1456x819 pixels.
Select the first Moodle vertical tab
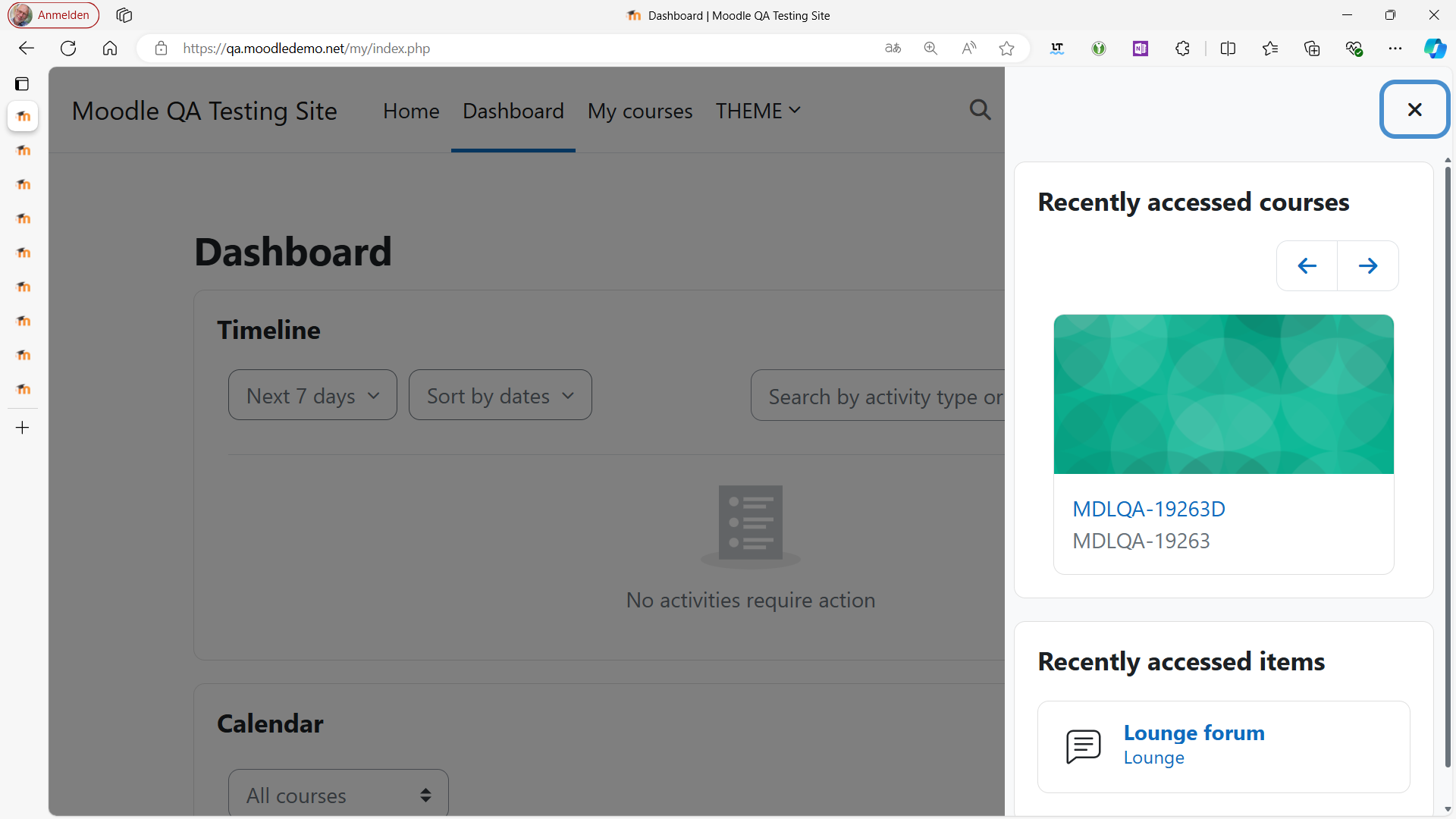[23, 116]
